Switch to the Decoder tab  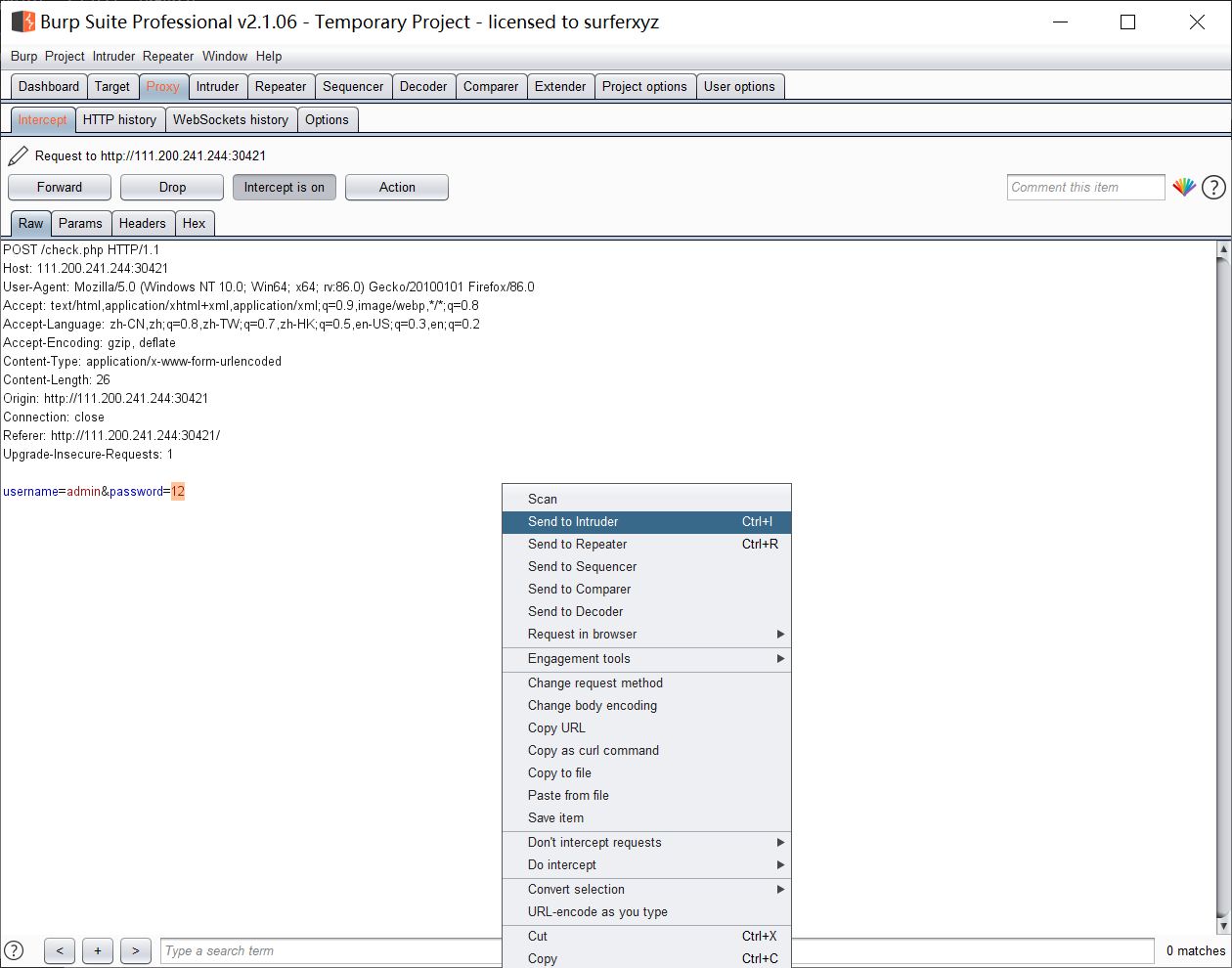pos(423,86)
